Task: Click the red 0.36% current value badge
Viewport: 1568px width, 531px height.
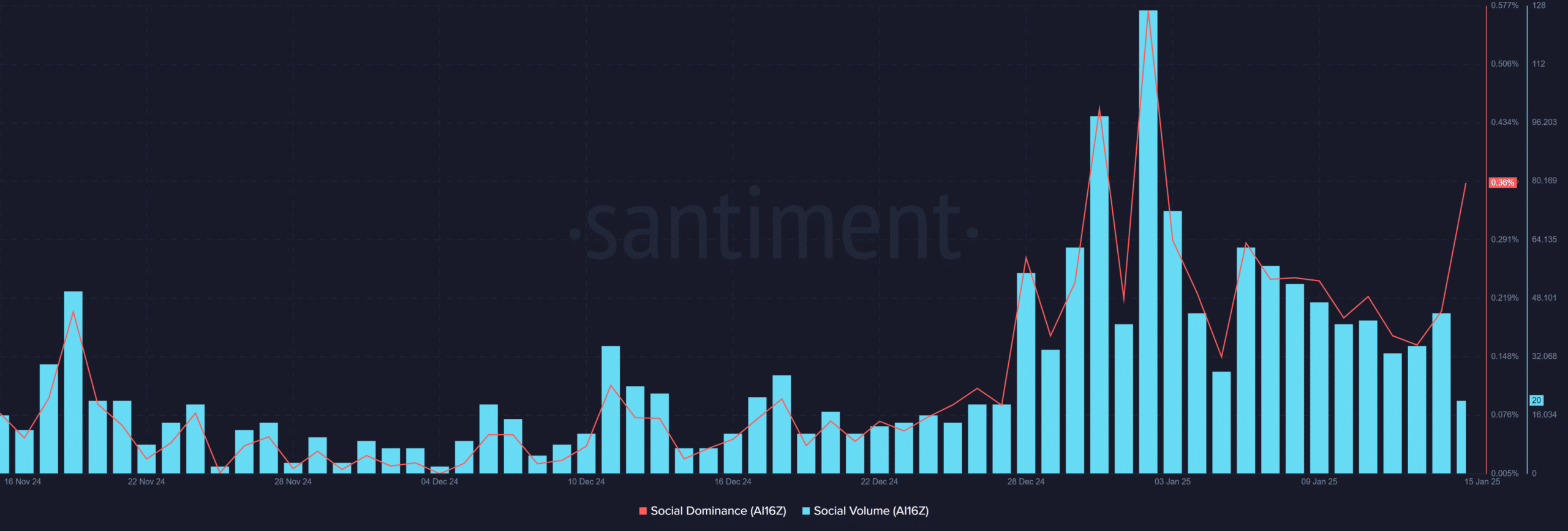Action: pyautogui.click(x=1502, y=183)
